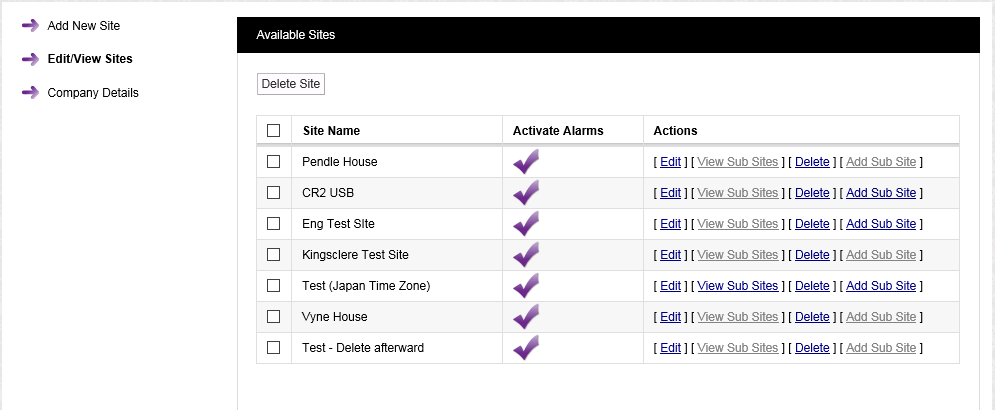Click the alarm checkmark for Vyne House
Screen dimensions: 995x410
(x=526, y=317)
